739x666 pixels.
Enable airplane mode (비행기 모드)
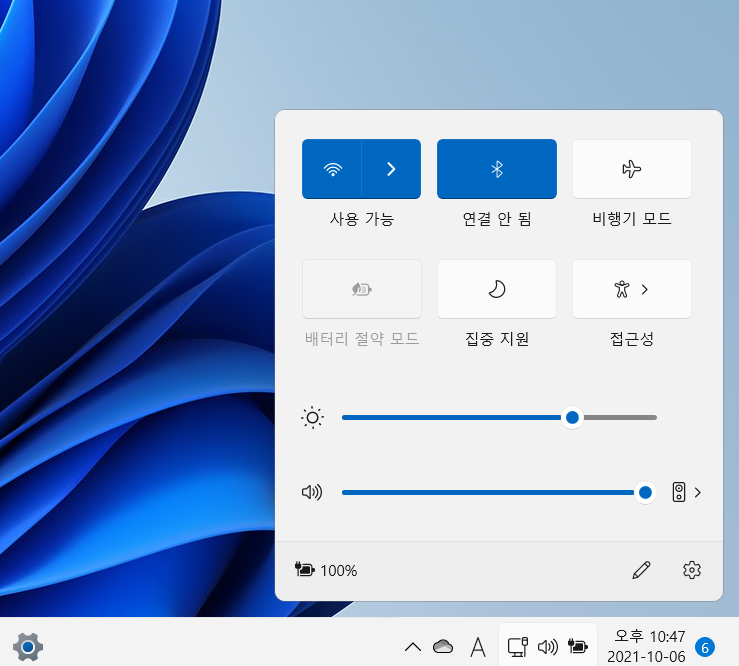coord(632,169)
